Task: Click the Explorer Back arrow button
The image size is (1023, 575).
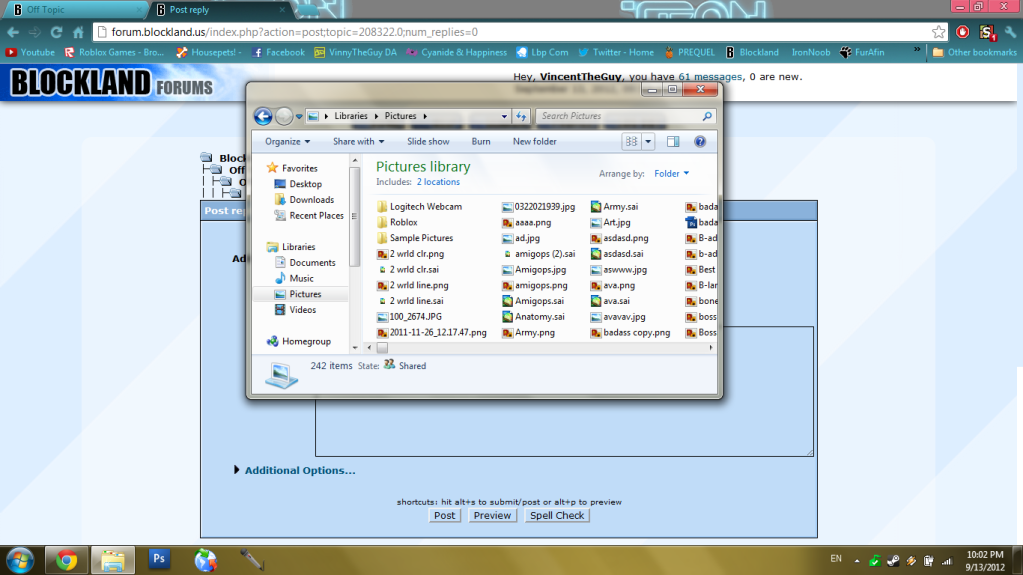Action: (263, 117)
